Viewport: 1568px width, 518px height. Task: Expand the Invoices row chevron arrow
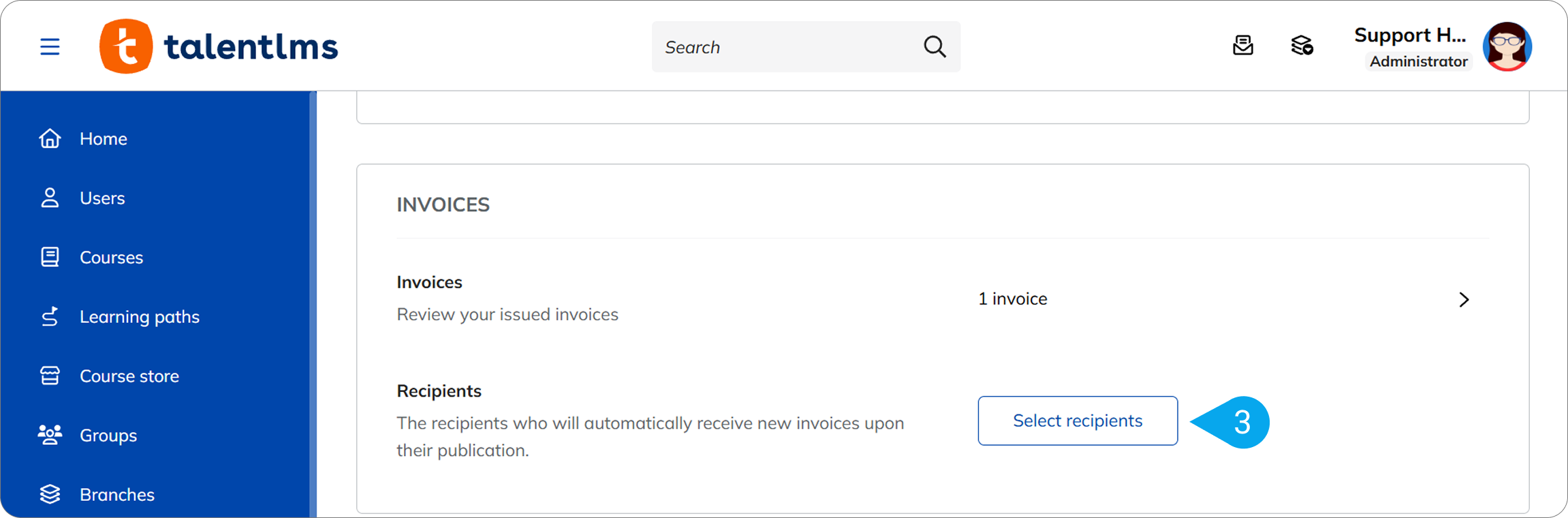click(1464, 299)
